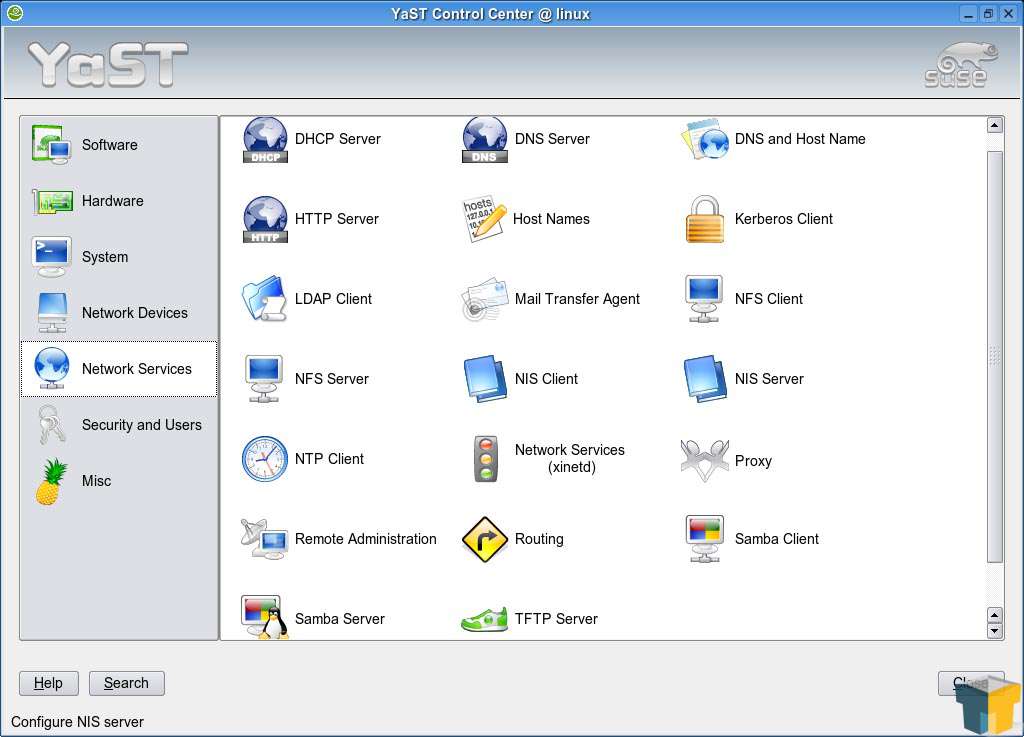Image resolution: width=1024 pixels, height=737 pixels.
Task: Click the Search button
Action: click(x=127, y=683)
